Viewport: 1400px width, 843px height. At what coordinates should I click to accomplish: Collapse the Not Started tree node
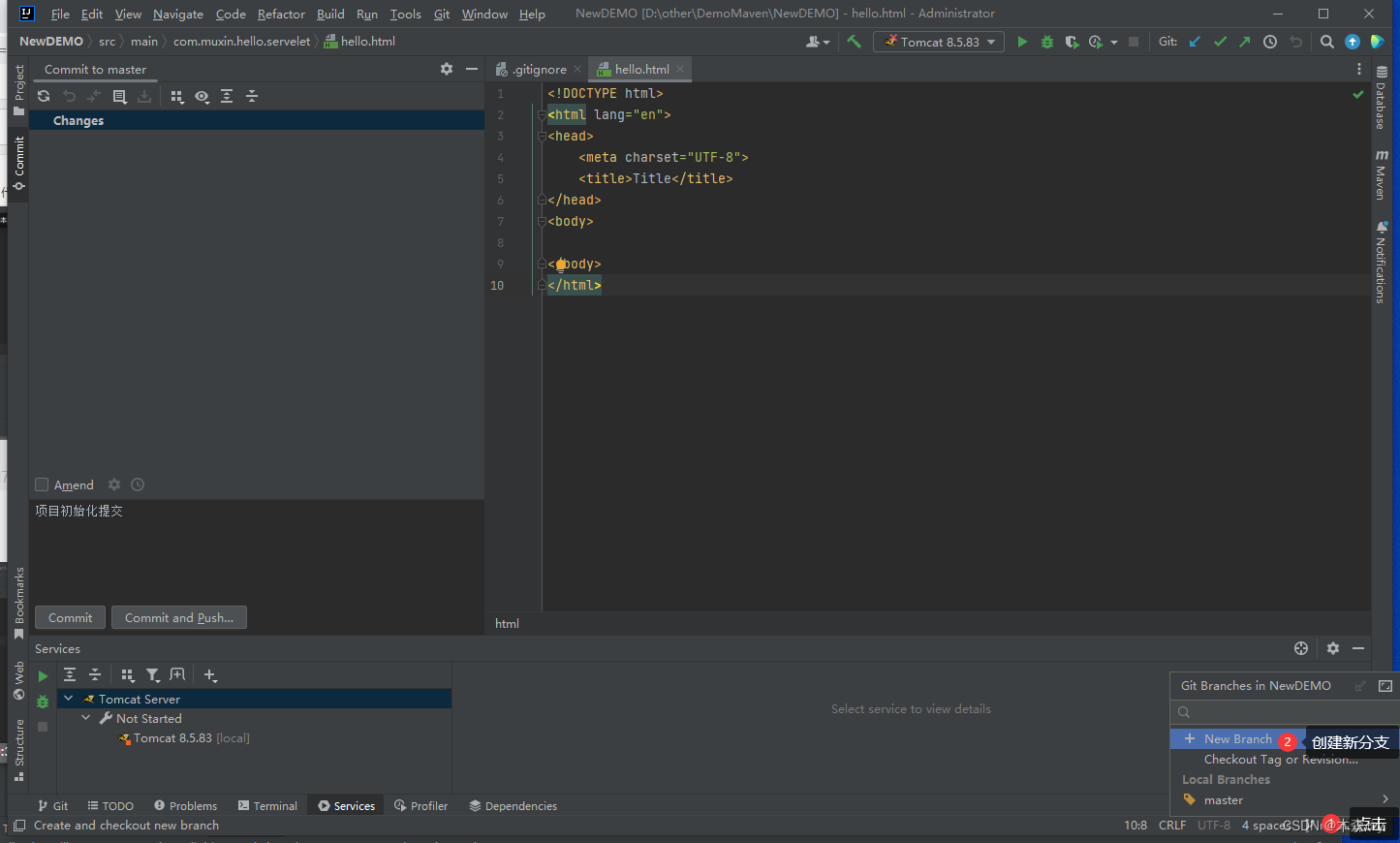point(86,718)
